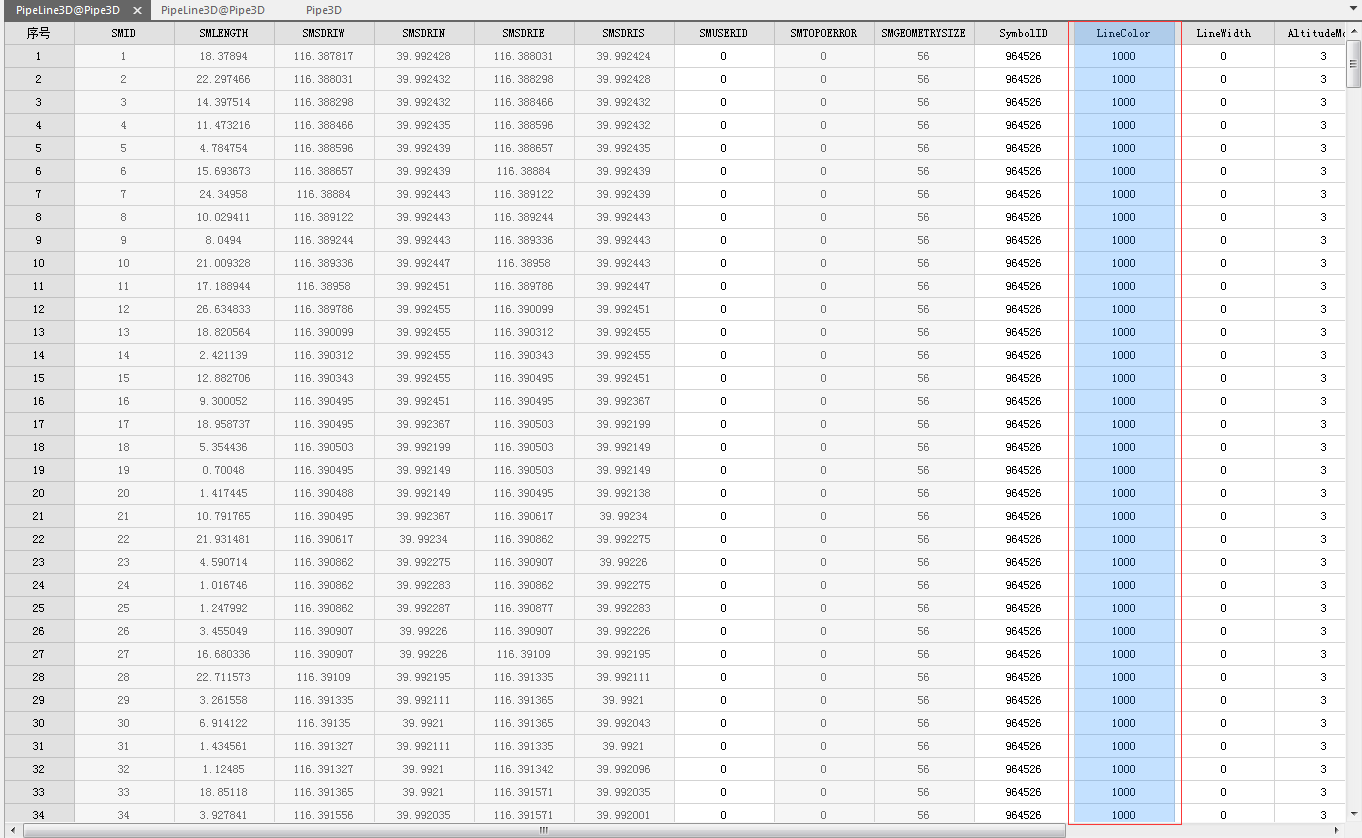Viewport: 1362px width, 838px height.
Task: Click SMSDRIE cell 116.391342
Action: tap(524, 769)
